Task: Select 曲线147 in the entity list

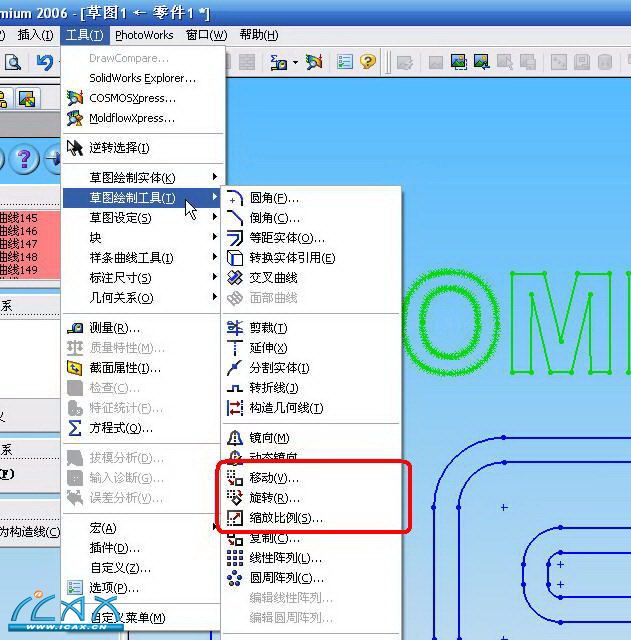Action: [x=19, y=244]
